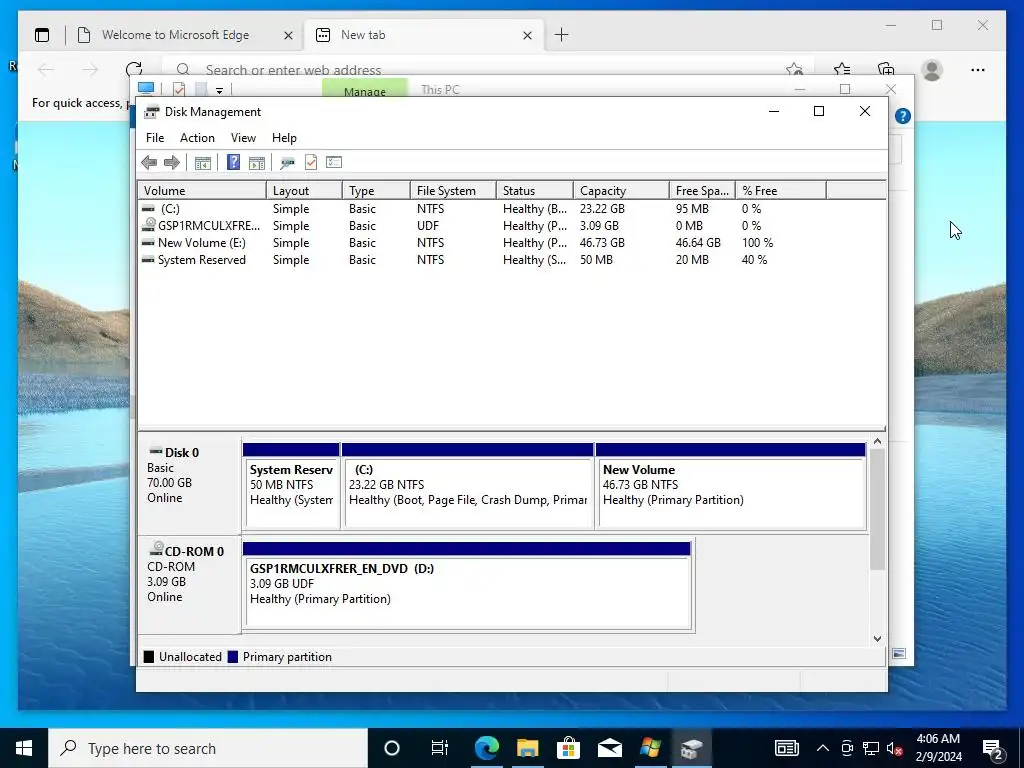Sort by the Capacity column header

coord(621,191)
